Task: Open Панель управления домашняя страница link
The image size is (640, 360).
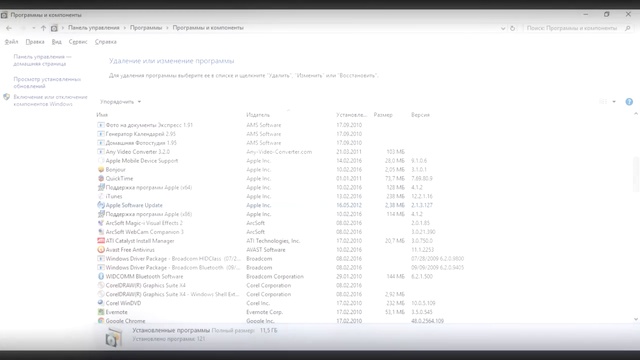Action: click(42, 60)
